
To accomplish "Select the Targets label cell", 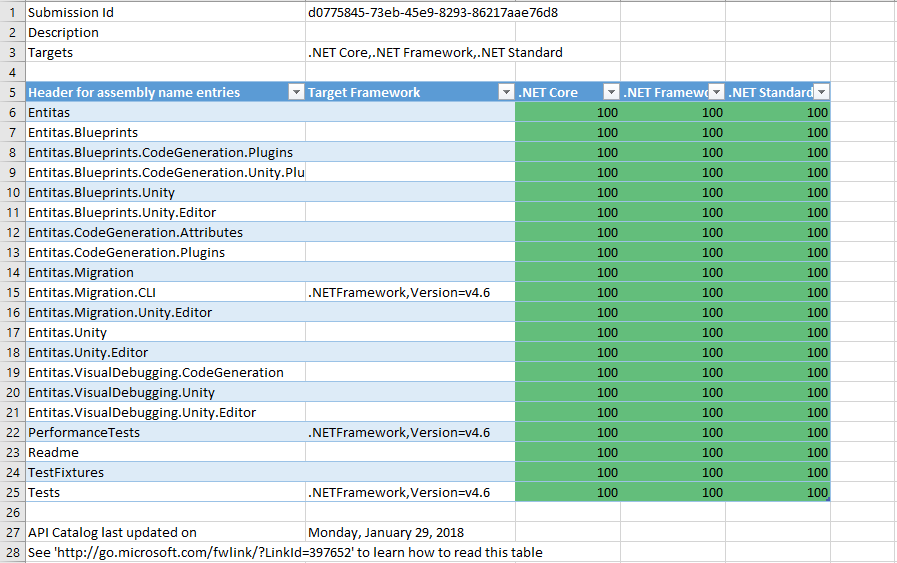I will [x=165, y=53].
